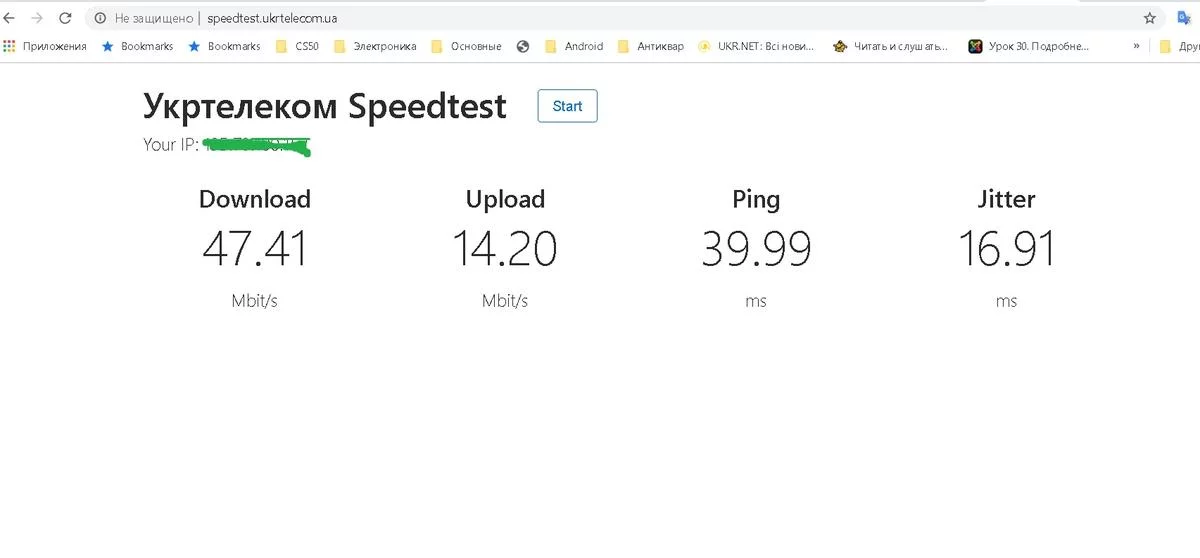Click the browser Forward arrow
The width and height of the screenshot is (1200, 558).
click(x=37, y=18)
